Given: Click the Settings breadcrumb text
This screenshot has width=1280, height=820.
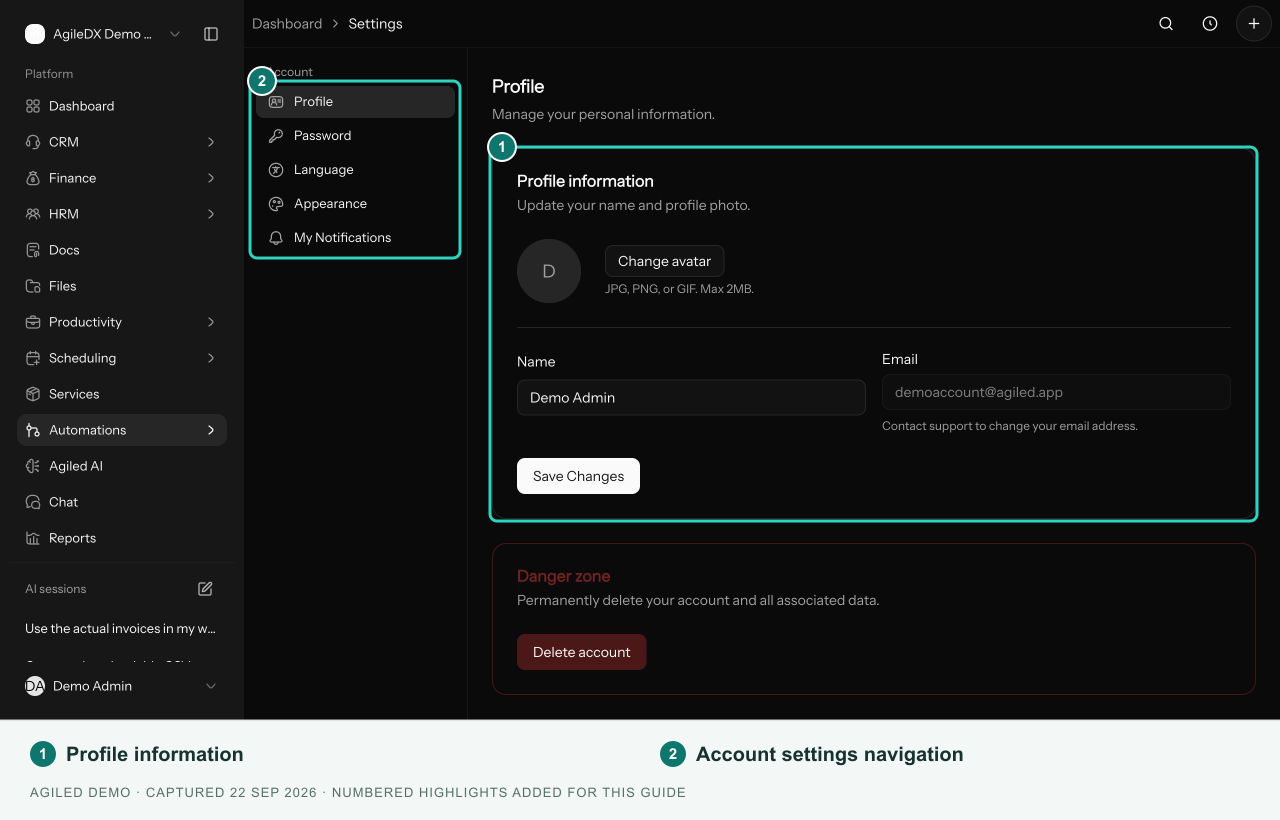Looking at the screenshot, I should point(375,24).
